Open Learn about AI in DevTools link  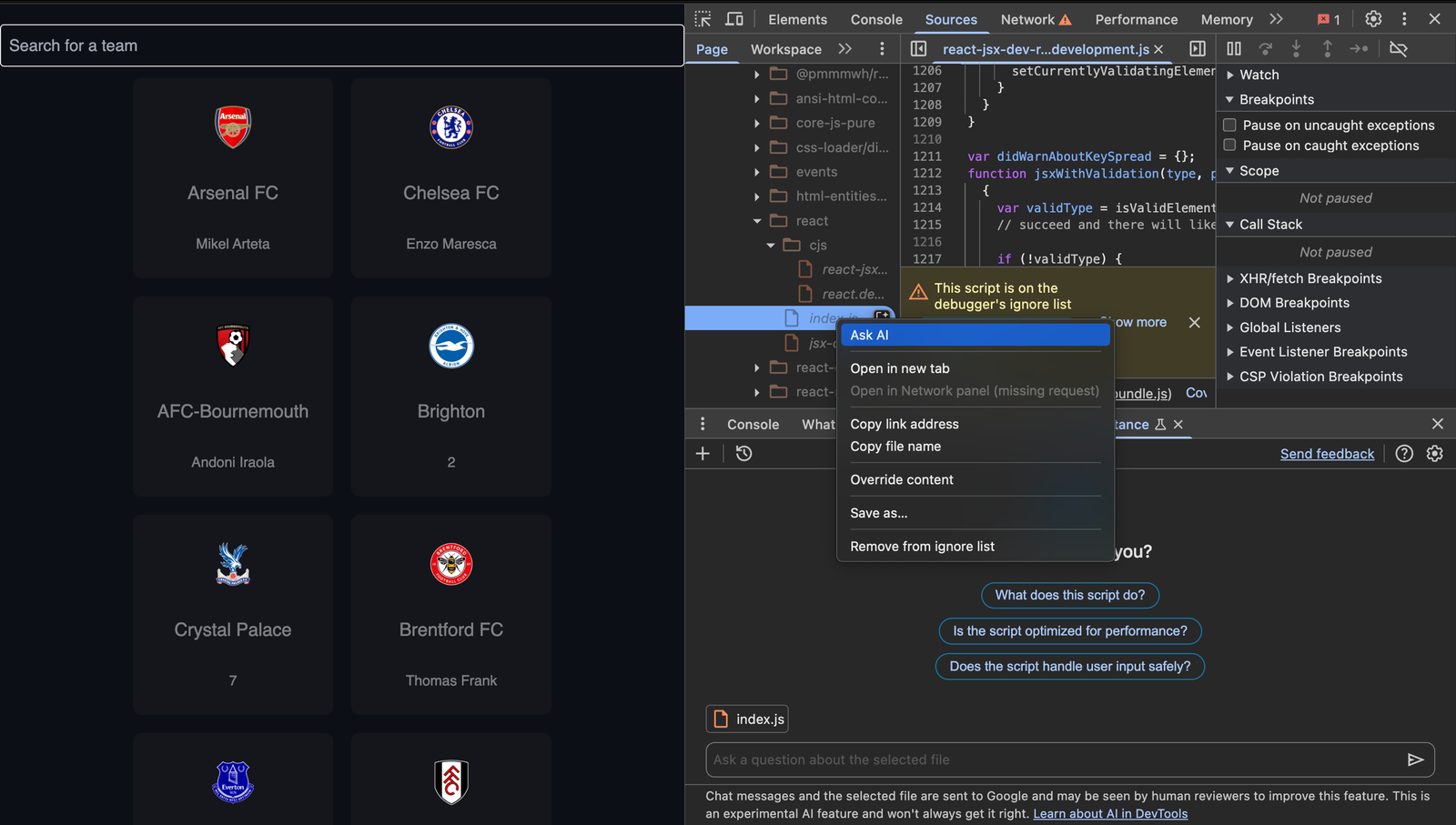(x=1110, y=813)
